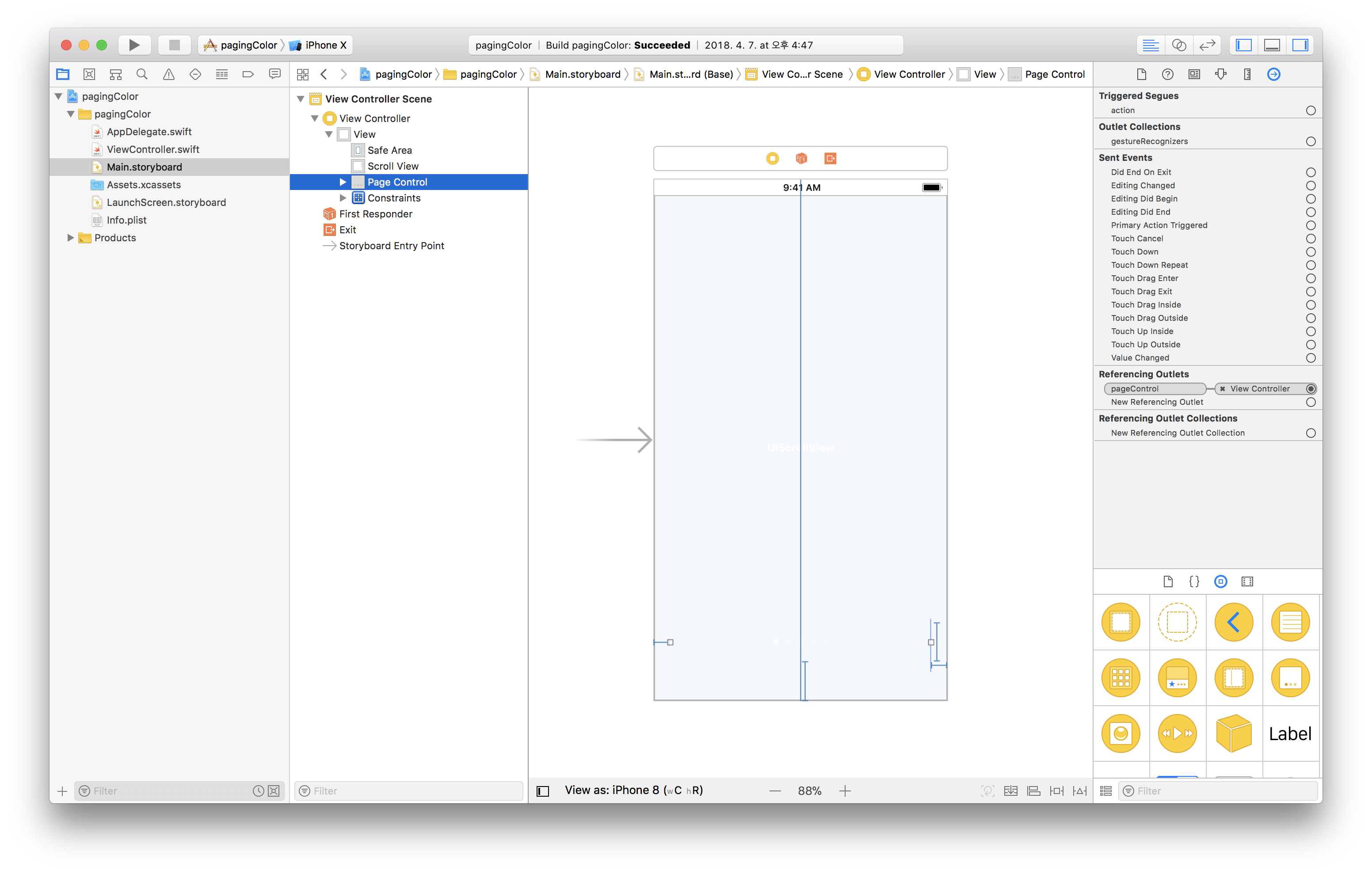Open the iPhone X destination selector

tap(319, 45)
